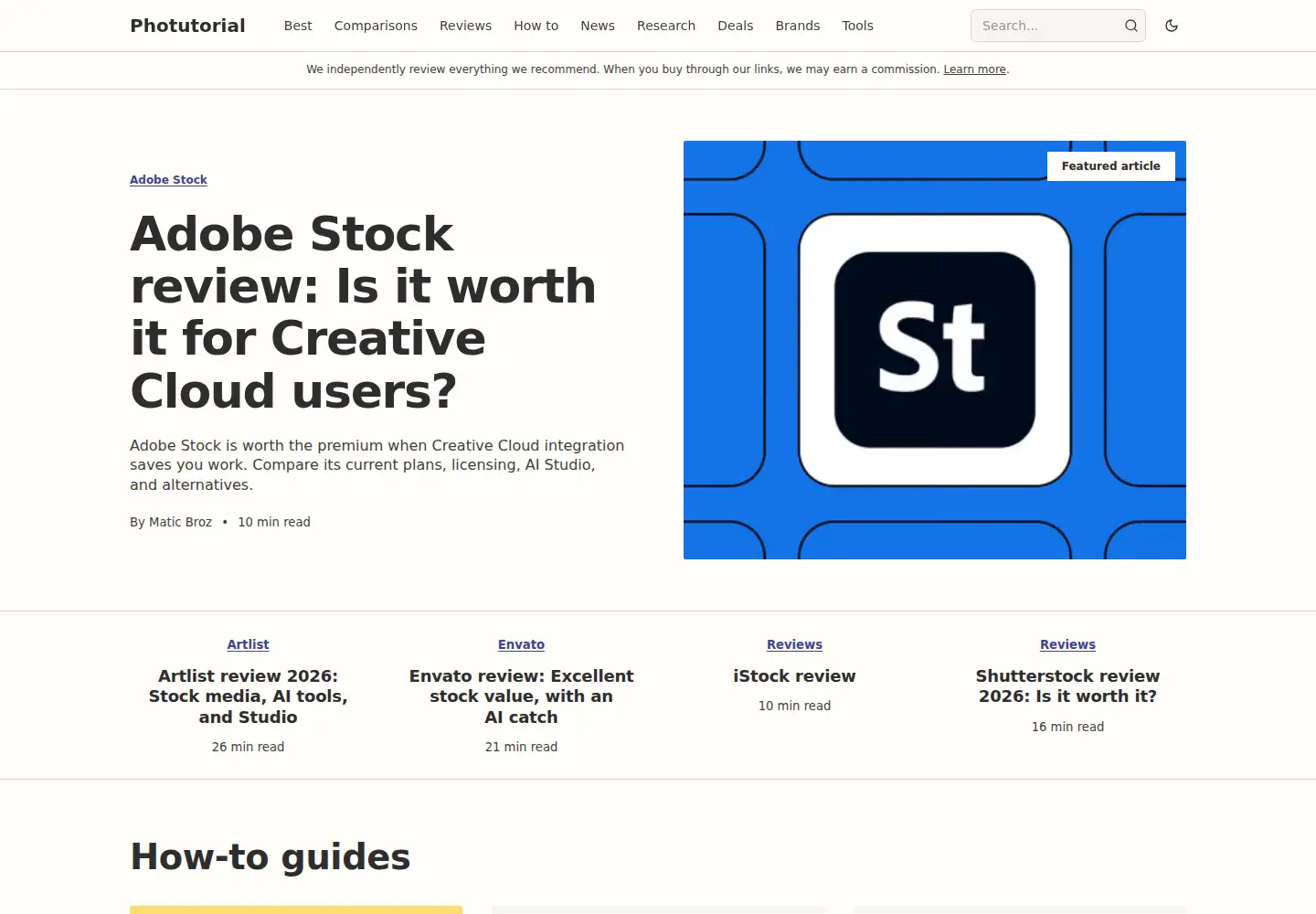1316x914 pixels.
Task: Click the author name Matic Broz
Action: tap(180, 522)
